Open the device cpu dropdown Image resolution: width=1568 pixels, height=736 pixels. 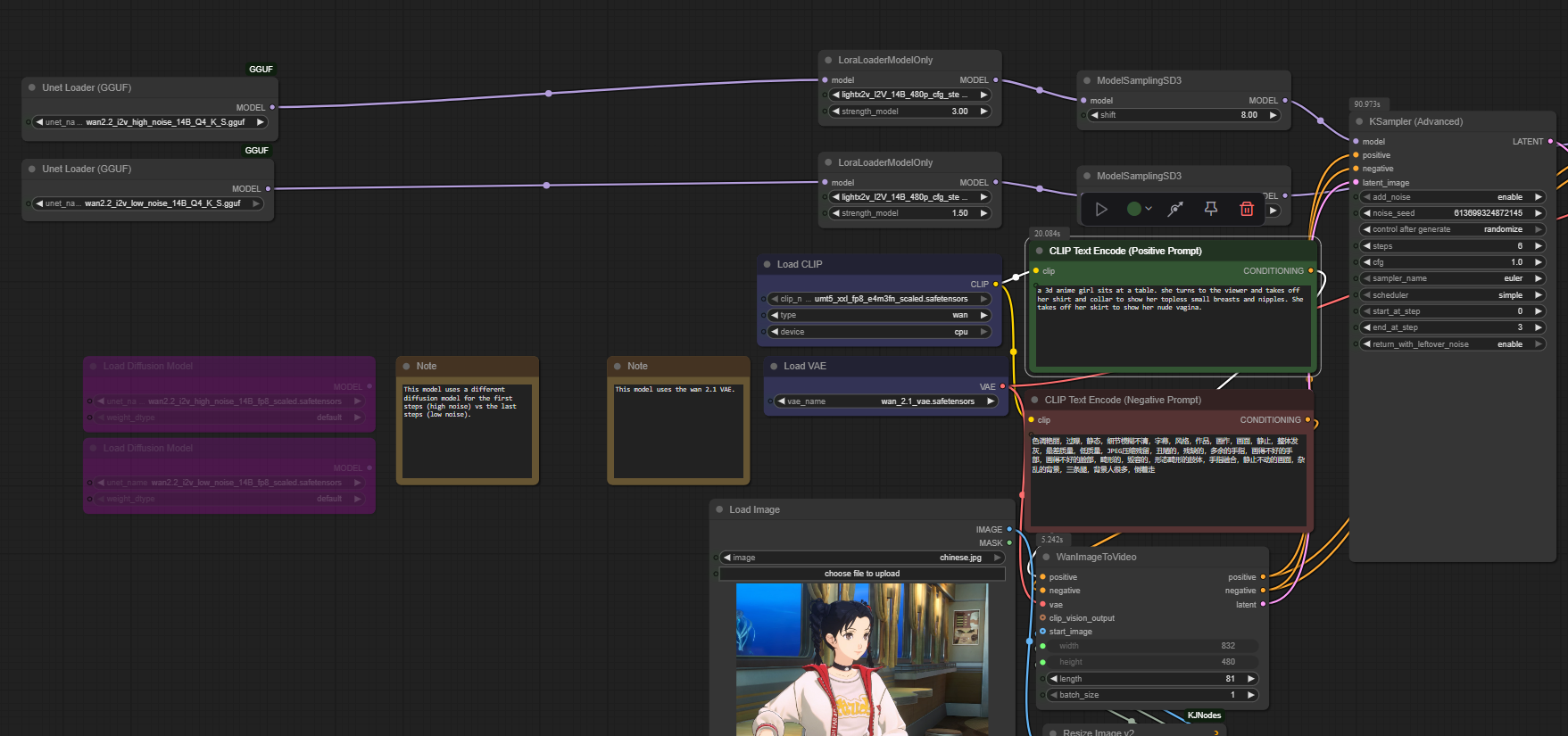tap(880, 332)
